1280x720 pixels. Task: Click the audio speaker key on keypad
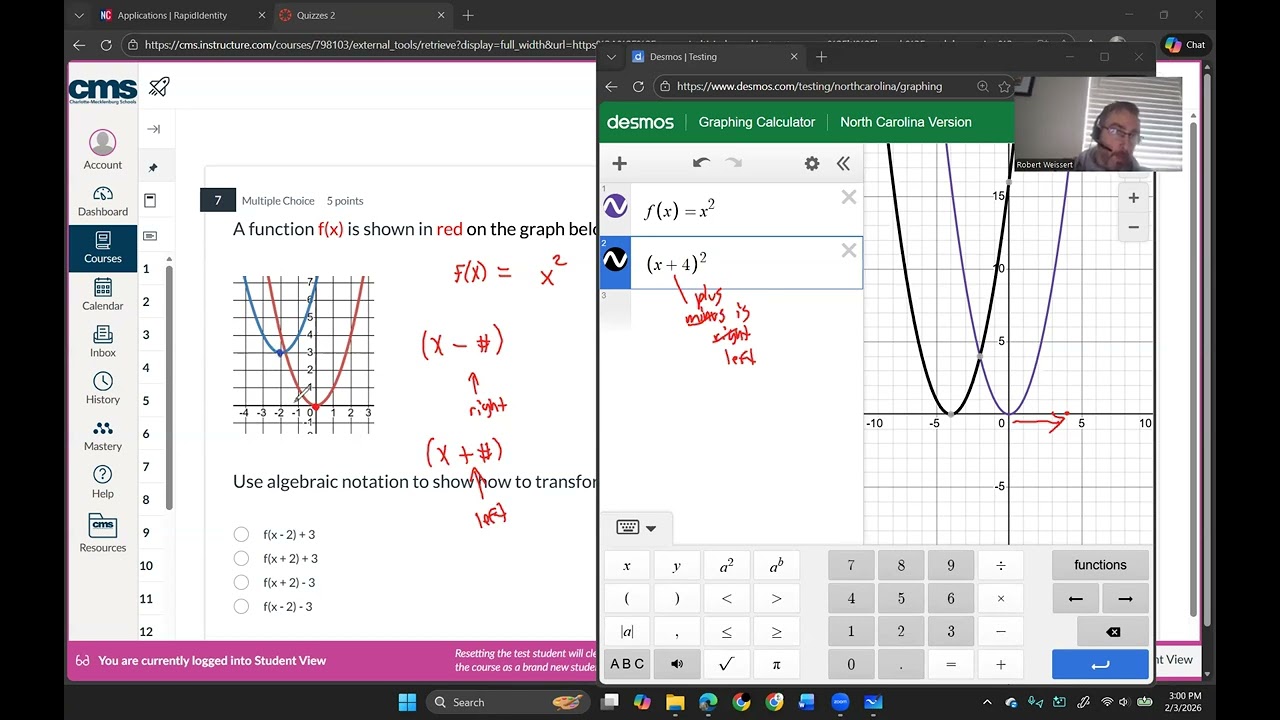[677, 664]
